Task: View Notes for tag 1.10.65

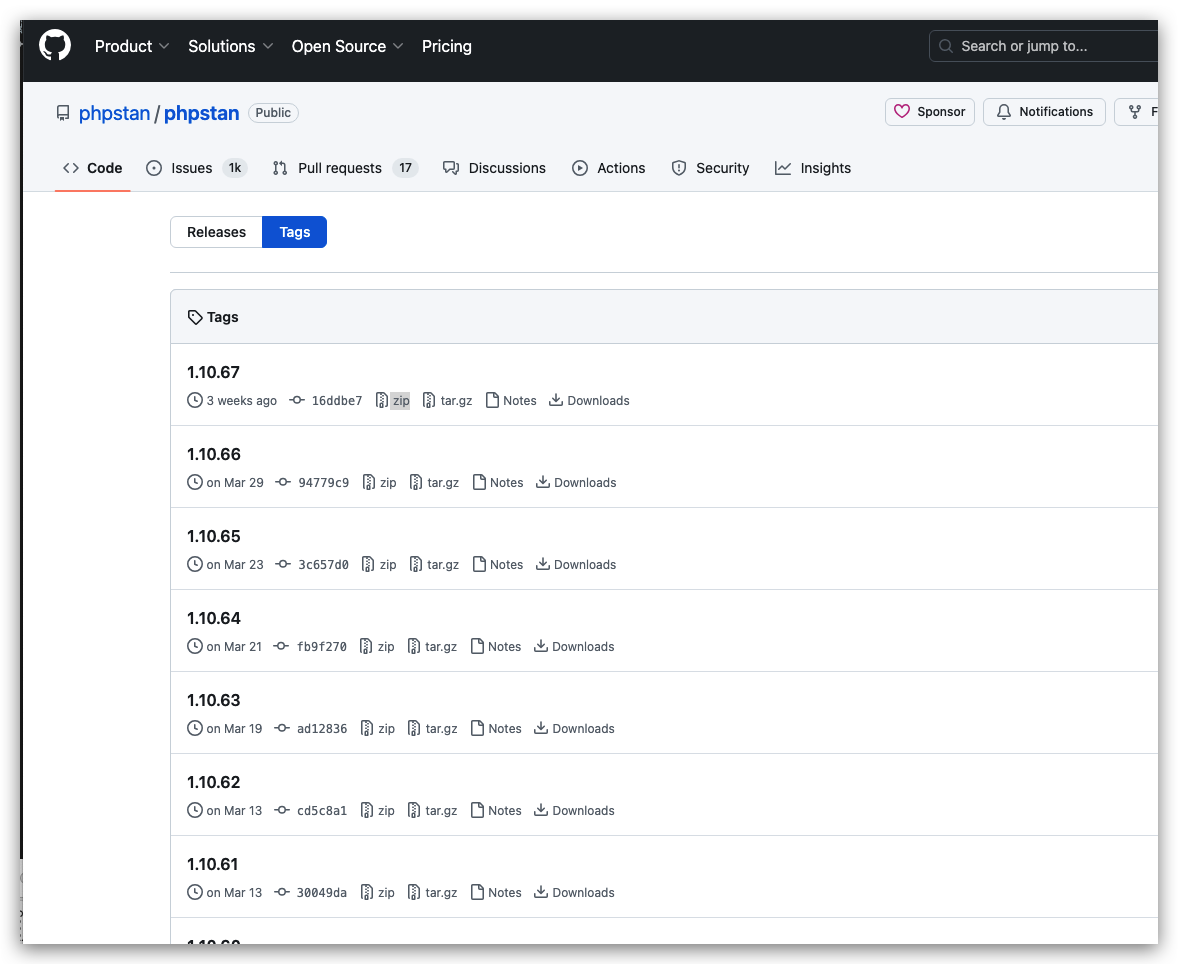Action: [498, 564]
